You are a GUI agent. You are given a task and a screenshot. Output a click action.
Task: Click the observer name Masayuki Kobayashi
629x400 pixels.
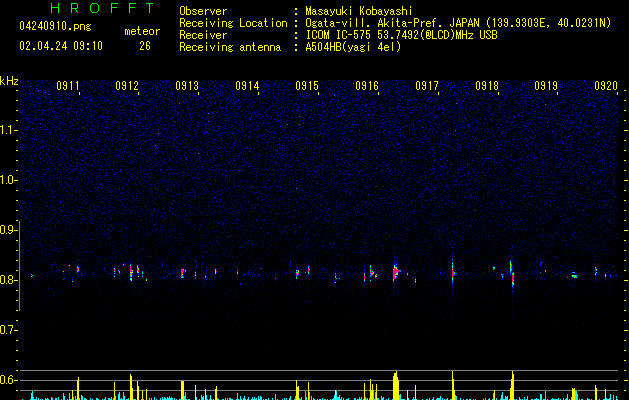359,11
